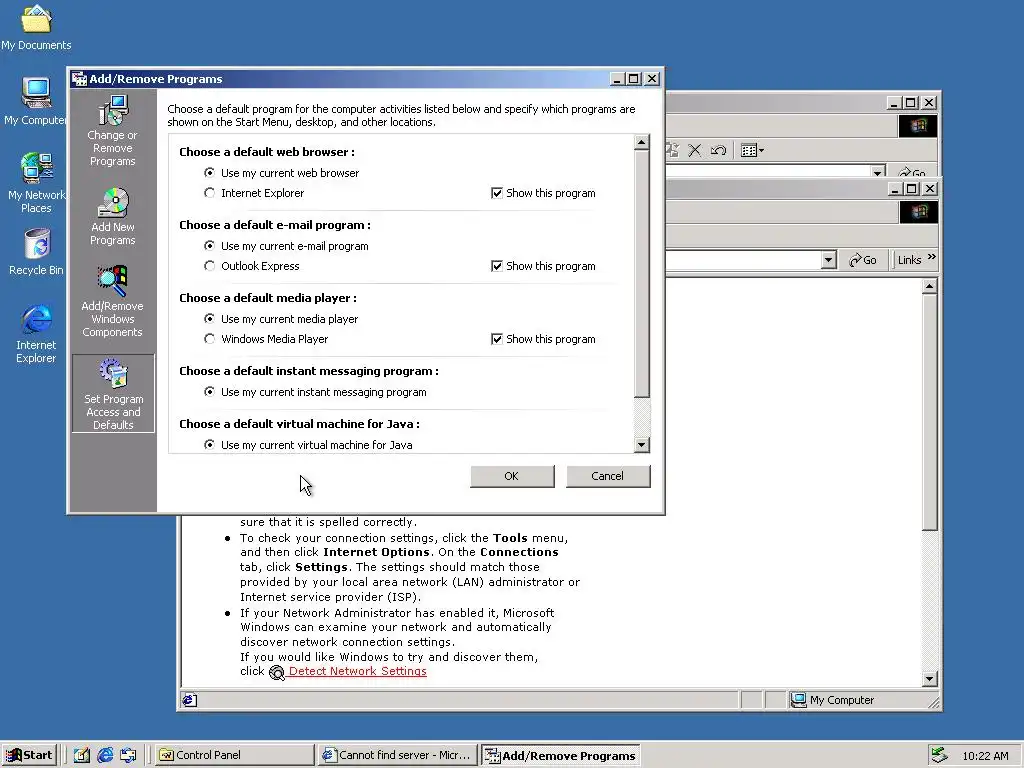Viewport: 1024px width, 768px height.
Task: Click the 'Choose a default web browser :' heading
Action: 267,152
